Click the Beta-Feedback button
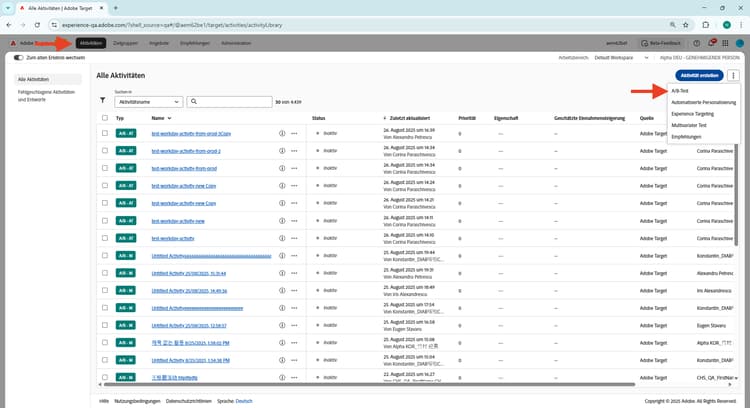Viewport: 750px width, 408px height. 662,43
